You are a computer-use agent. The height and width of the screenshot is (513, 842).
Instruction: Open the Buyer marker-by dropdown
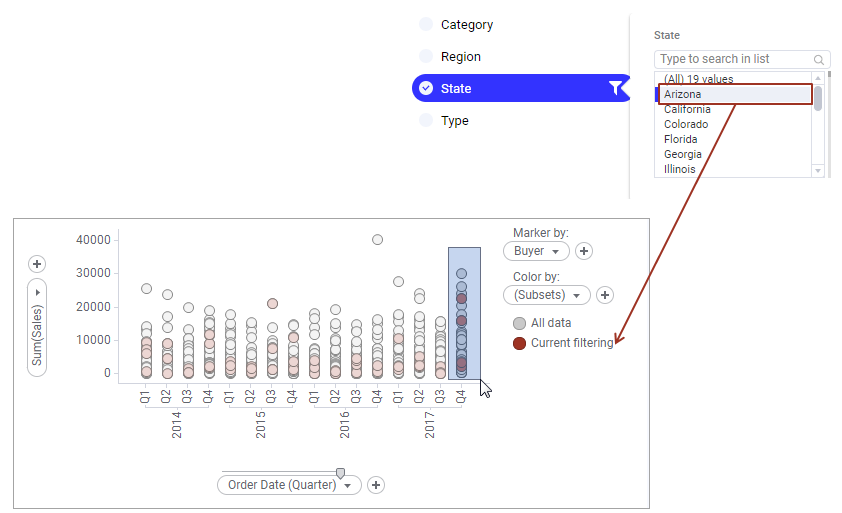point(536,251)
